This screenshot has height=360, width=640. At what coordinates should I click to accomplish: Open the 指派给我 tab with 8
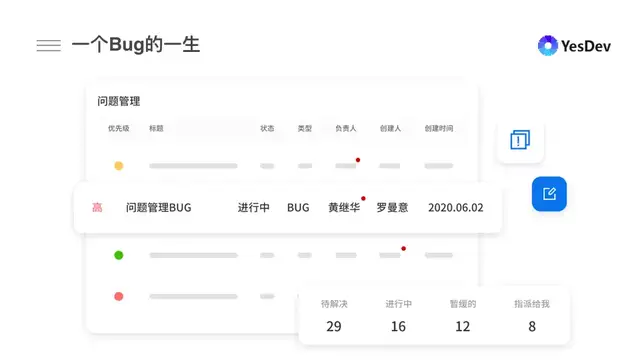[x=532, y=316]
